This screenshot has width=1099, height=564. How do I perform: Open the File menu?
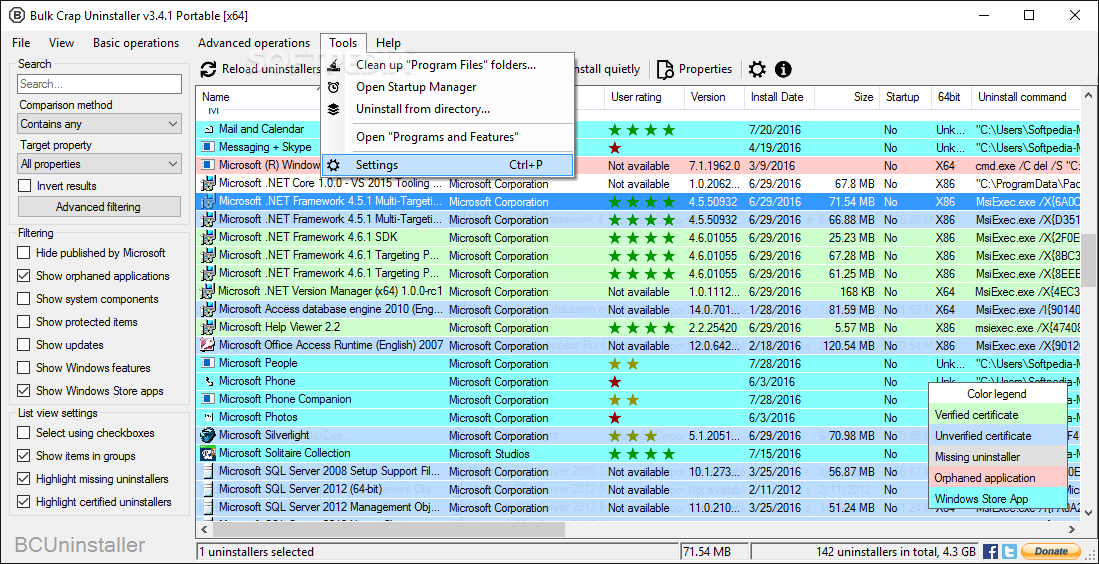[21, 43]
